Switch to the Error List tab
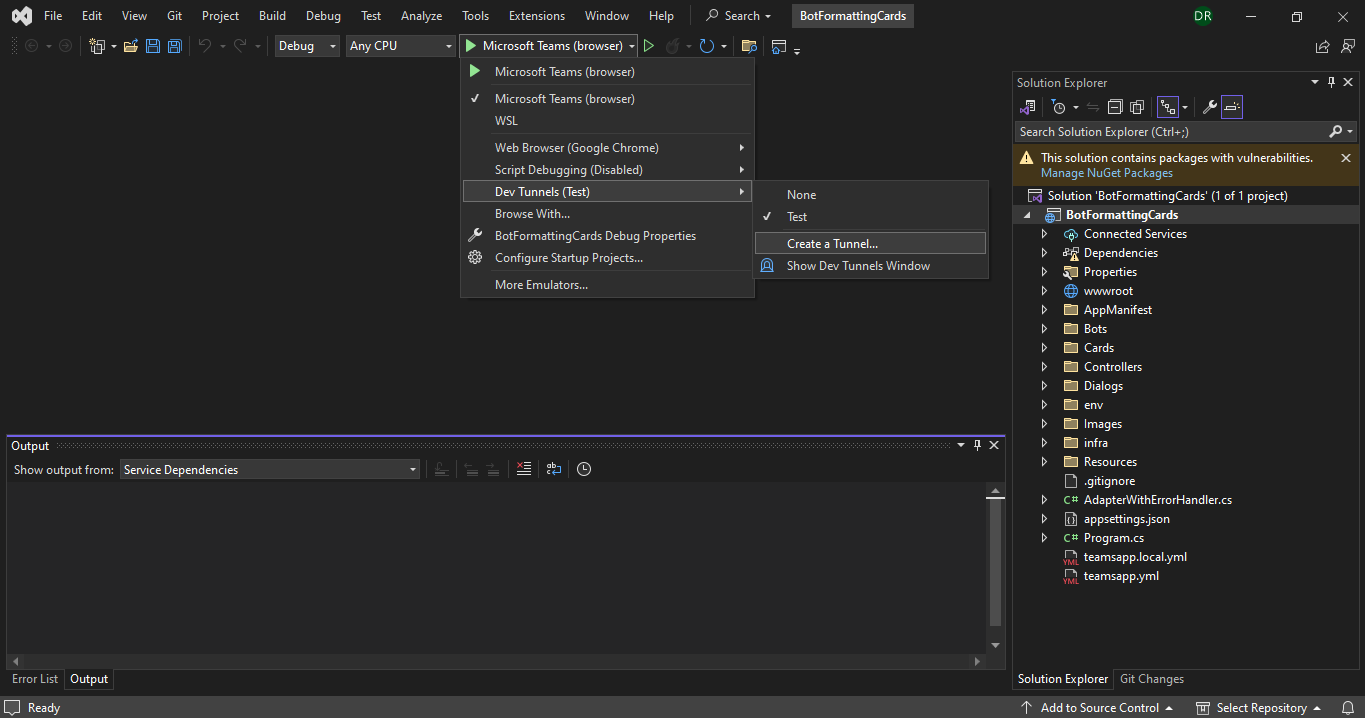Screen dimensions: 1365x718 click(x=35, y=679)
